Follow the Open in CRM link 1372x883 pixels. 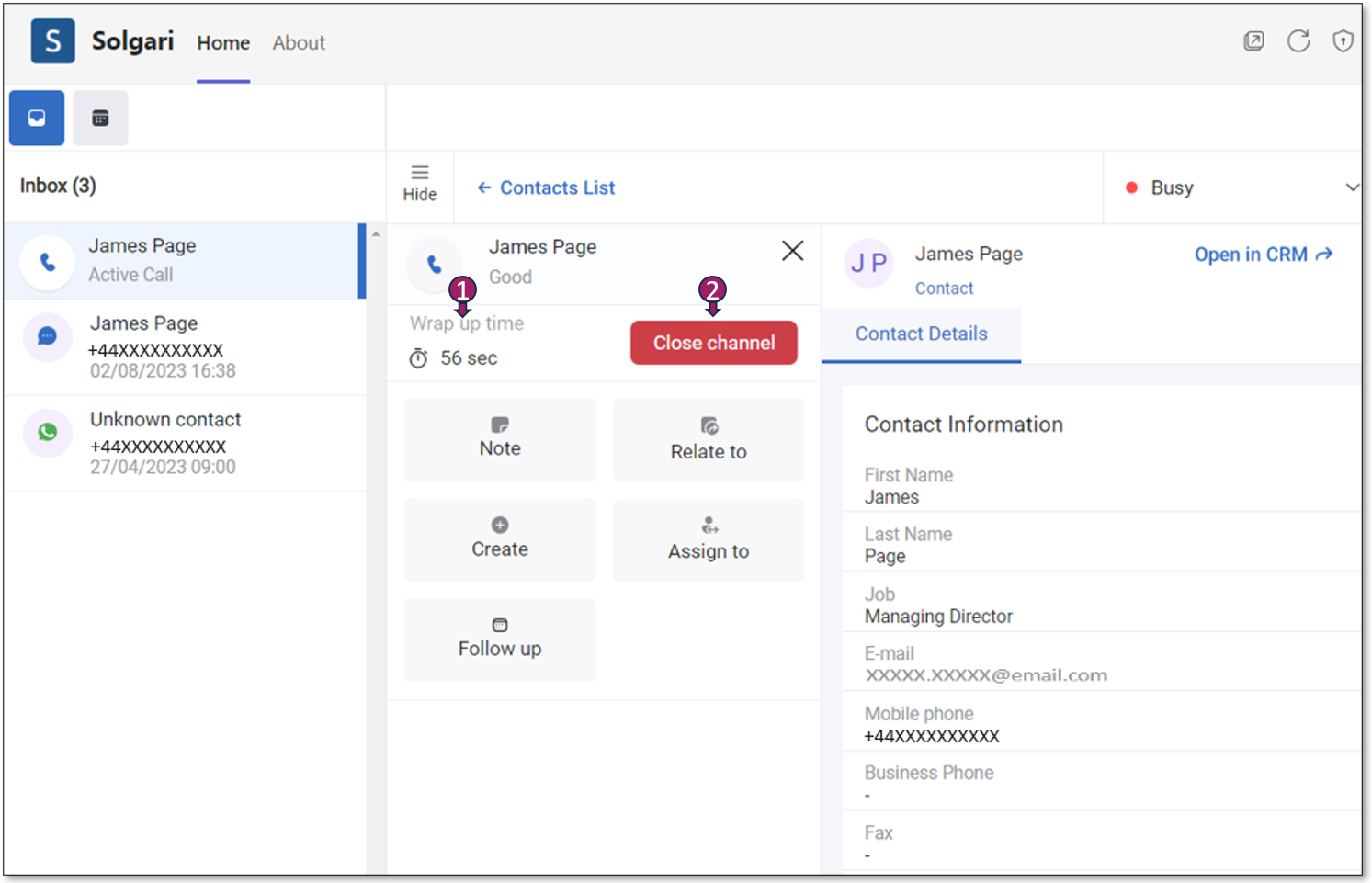pos(1263,255)
